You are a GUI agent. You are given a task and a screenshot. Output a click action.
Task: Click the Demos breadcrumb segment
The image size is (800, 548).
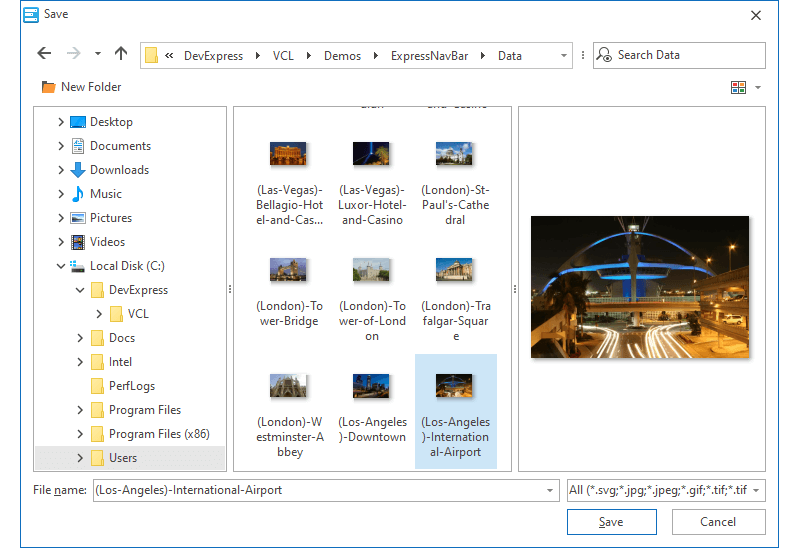(x=342, y=56)
